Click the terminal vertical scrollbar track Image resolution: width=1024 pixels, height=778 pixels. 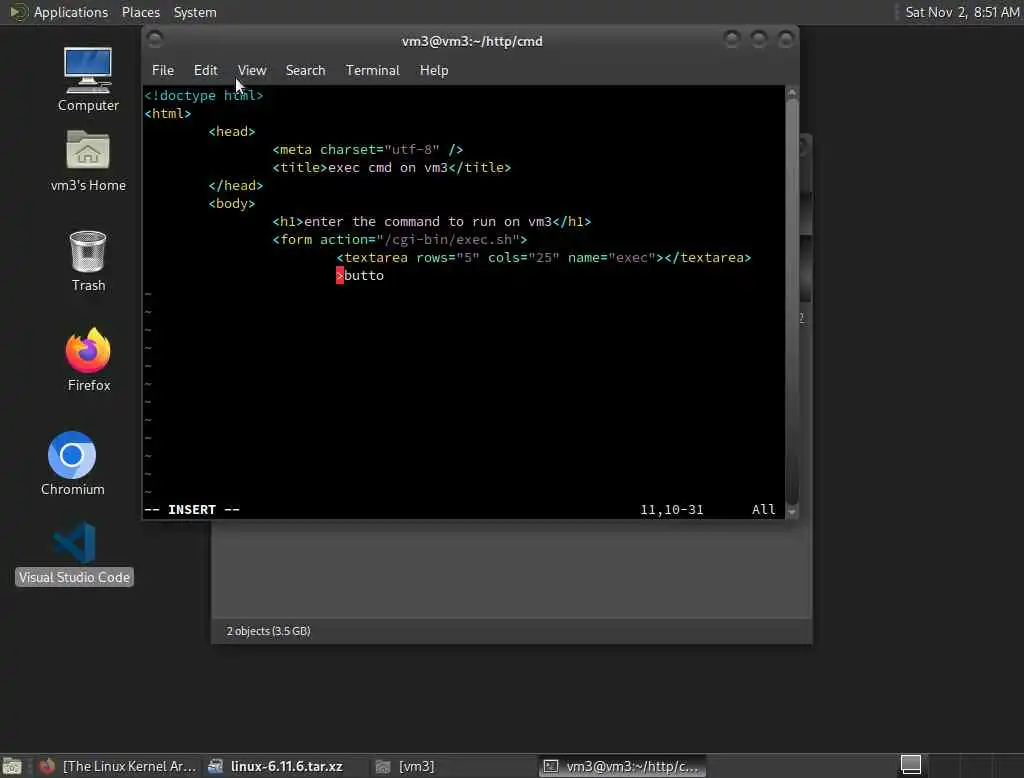pyautogui.click(x=792, y=302)
